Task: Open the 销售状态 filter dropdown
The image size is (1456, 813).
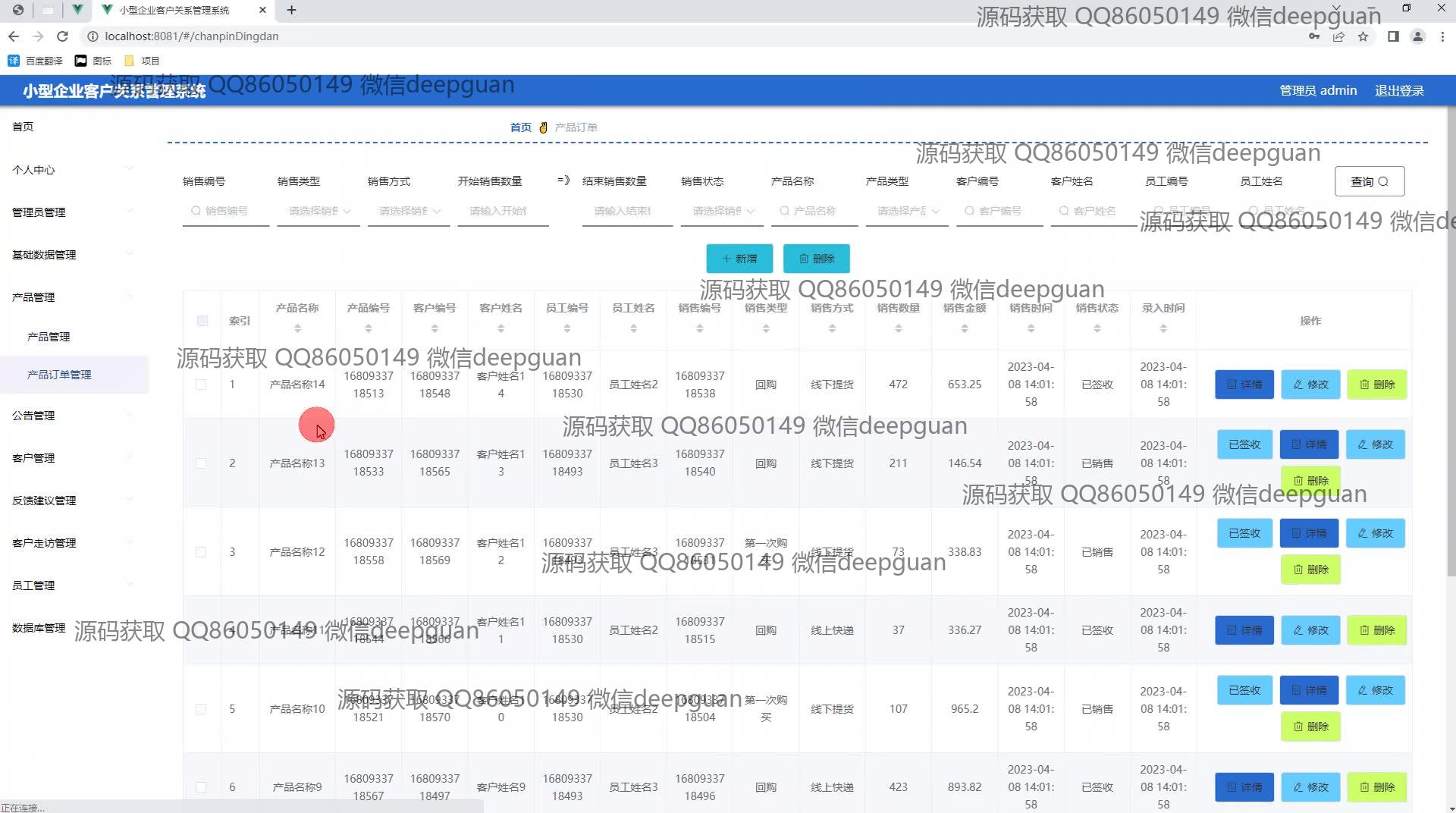Action: pos(722,212)
